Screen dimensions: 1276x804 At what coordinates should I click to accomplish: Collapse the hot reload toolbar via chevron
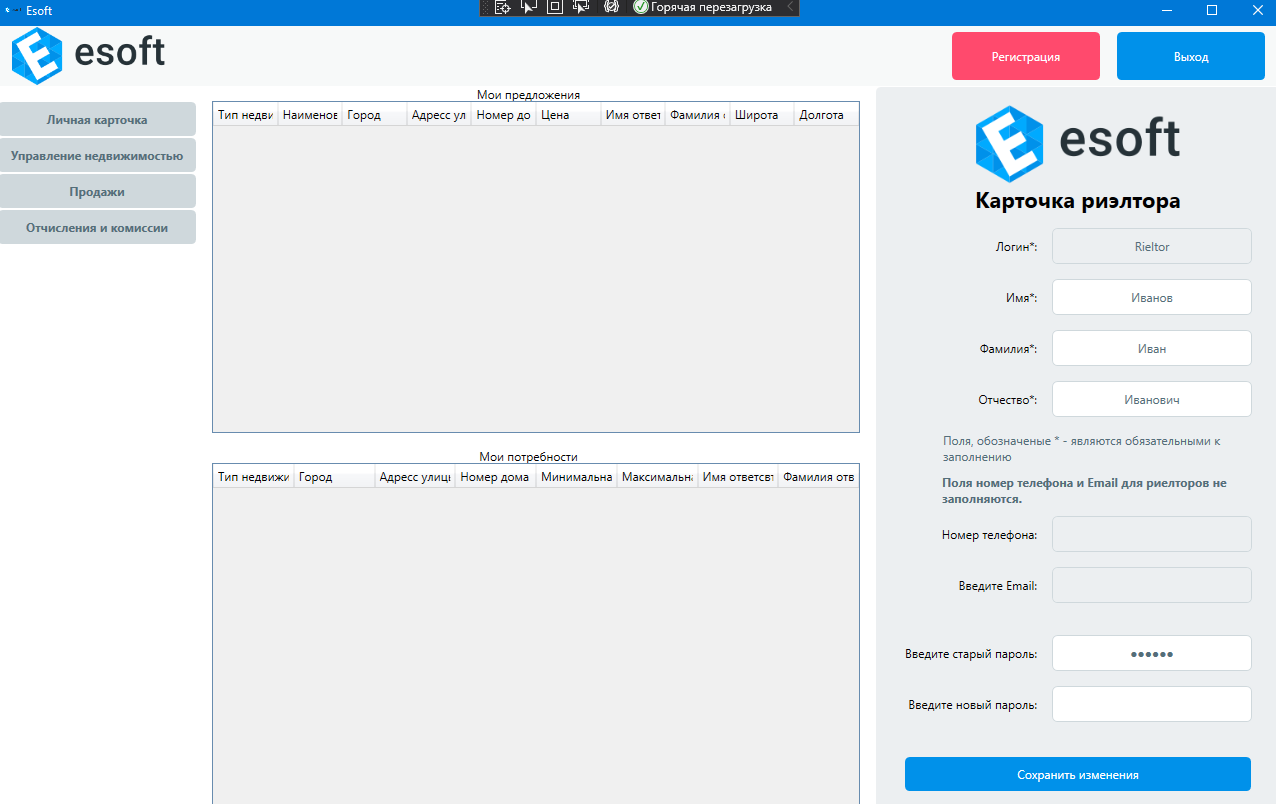[789, 8]
